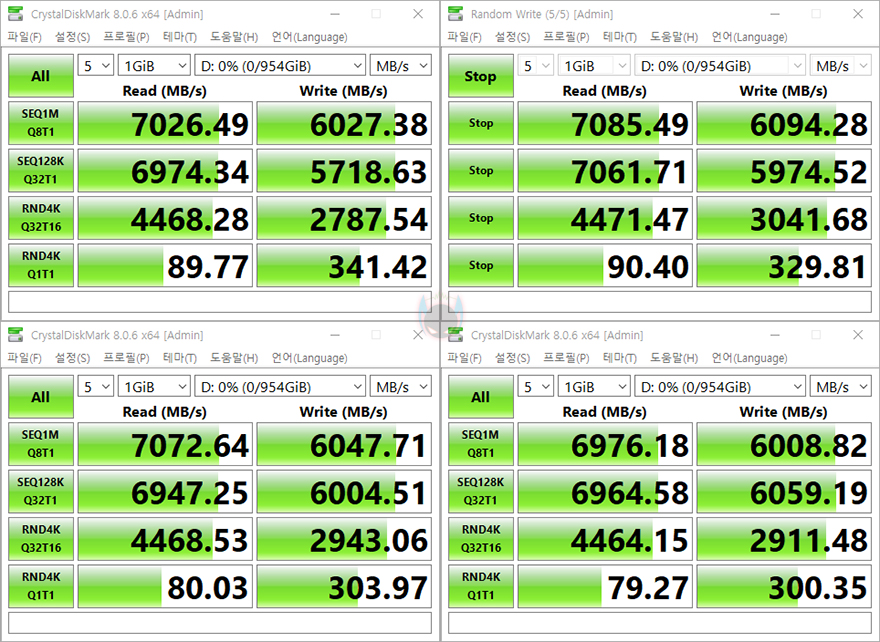Viewport: 880px width, 642px height.
Task: Click the 6059.19 write value
Action: tap(809, 493)
